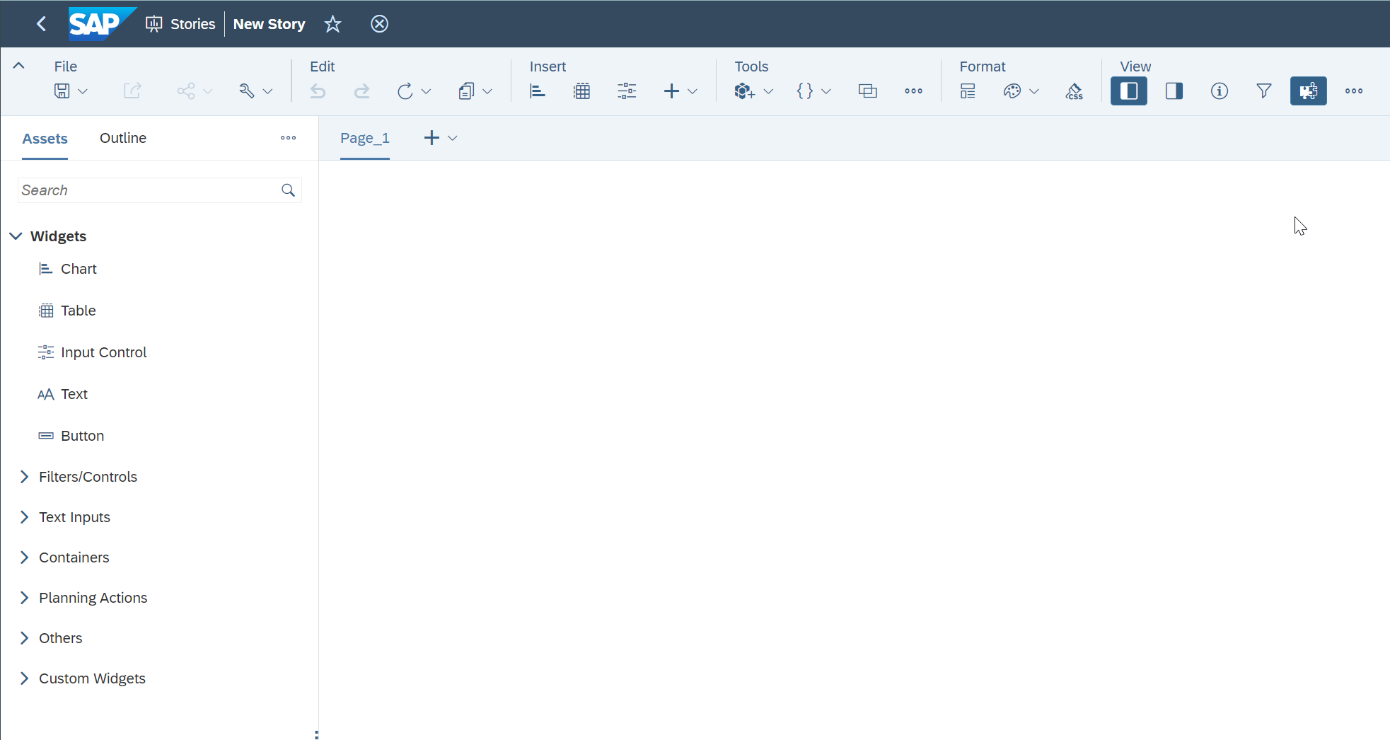This screenshot has height=740, width=1390.
Task: Select the Page_1 tab
Action: (365, 138)
